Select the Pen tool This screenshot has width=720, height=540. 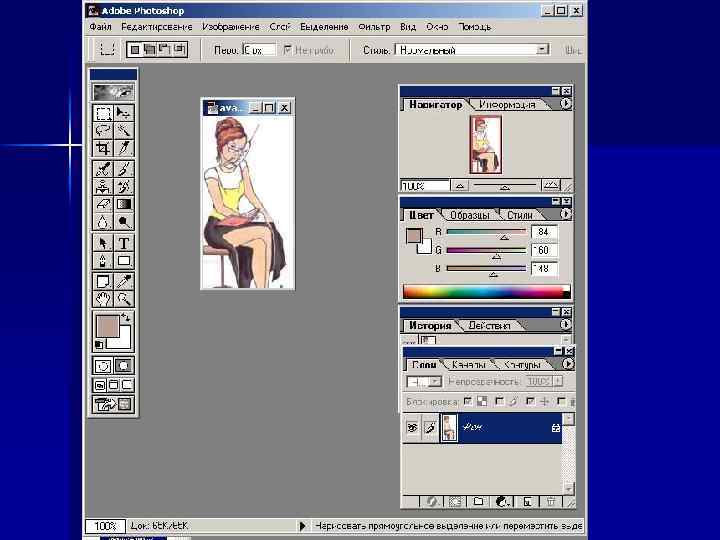(103, 261)
